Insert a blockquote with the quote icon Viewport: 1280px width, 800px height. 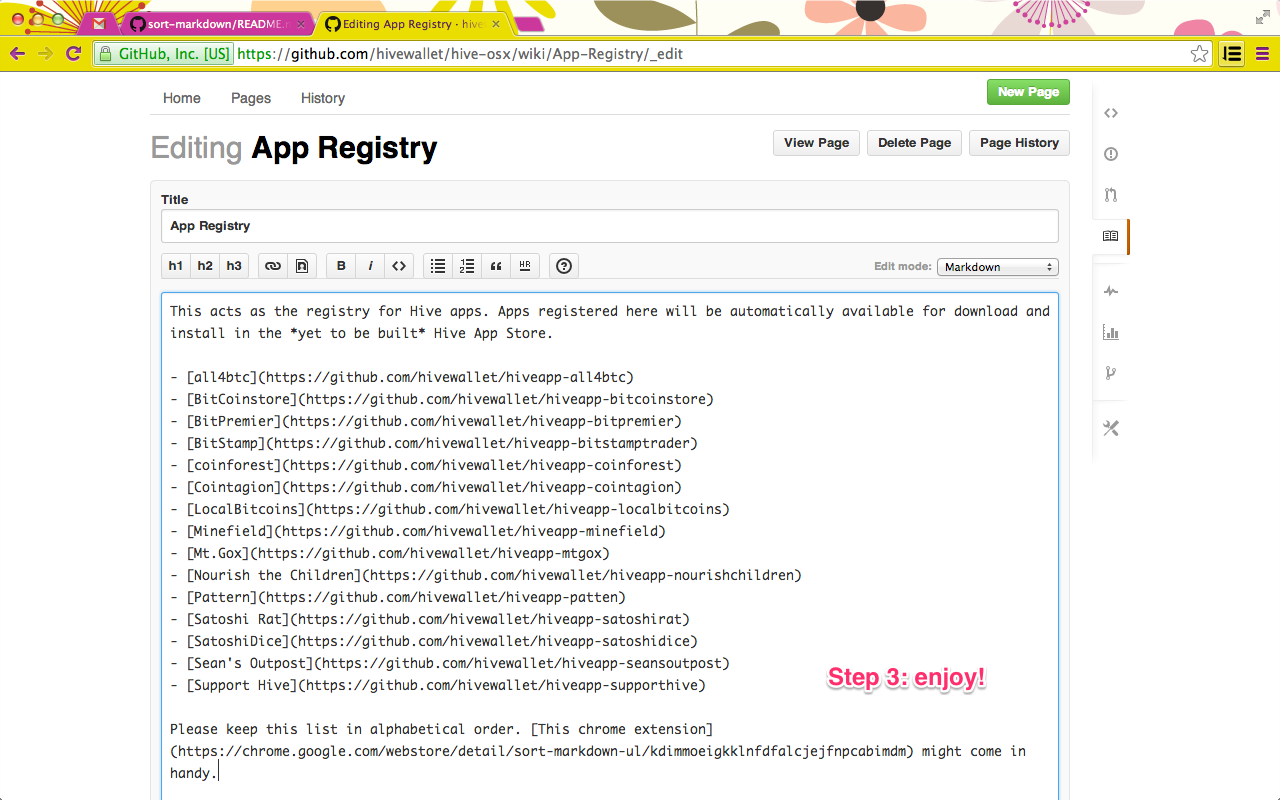(x=496, y=266)
